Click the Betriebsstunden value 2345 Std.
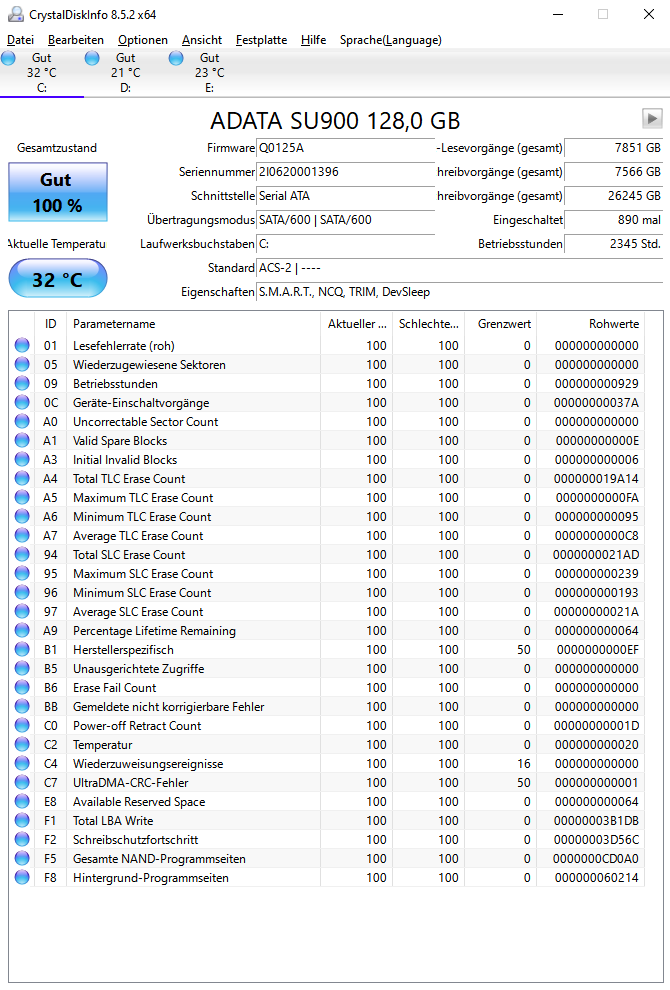 (x=613, y=244)
